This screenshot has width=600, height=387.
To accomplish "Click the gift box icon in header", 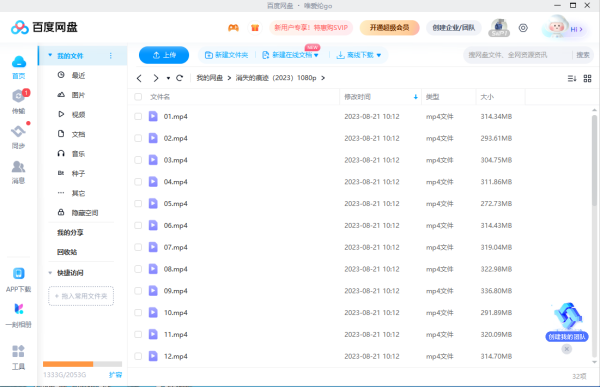I will (x=255, y=28).
